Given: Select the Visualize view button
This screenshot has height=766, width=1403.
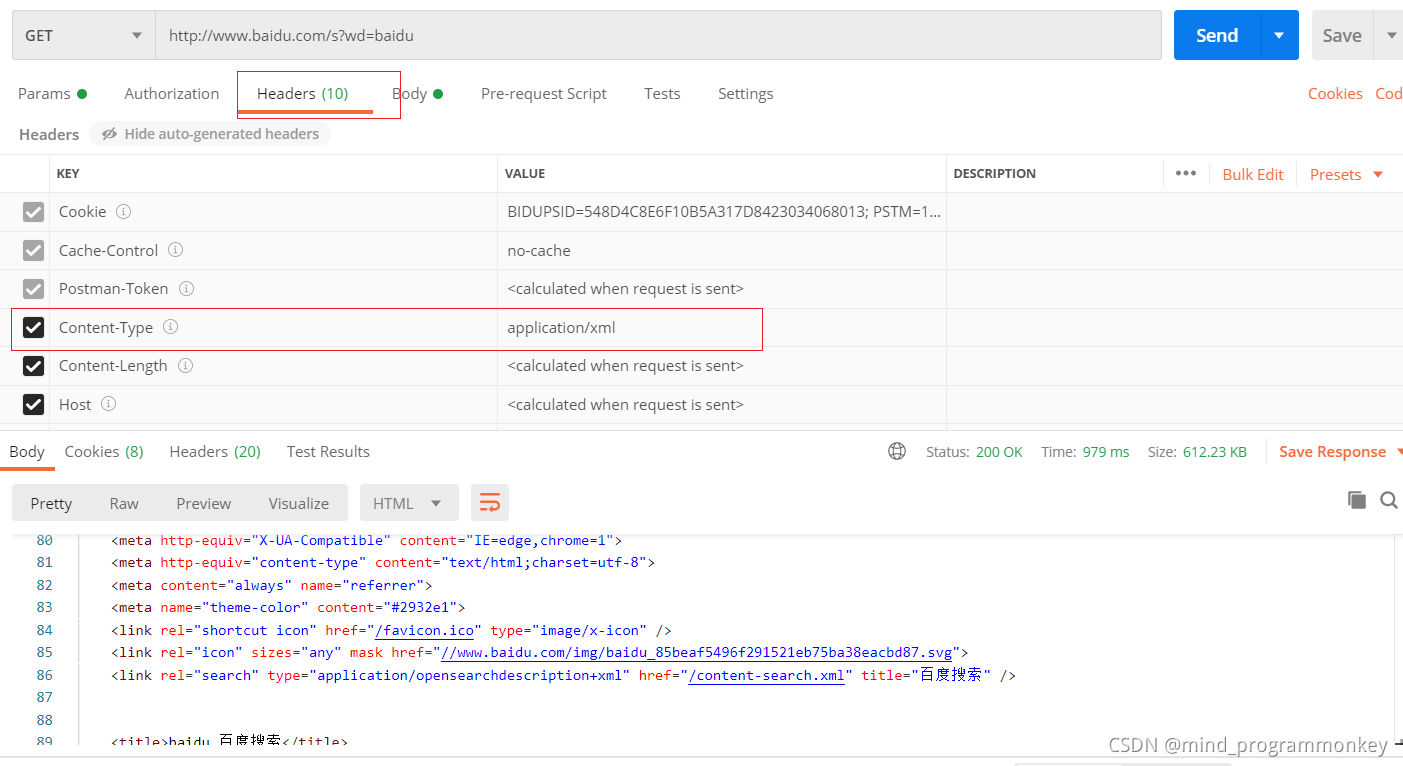Looking at the screenshot, I should click(298, 503).
